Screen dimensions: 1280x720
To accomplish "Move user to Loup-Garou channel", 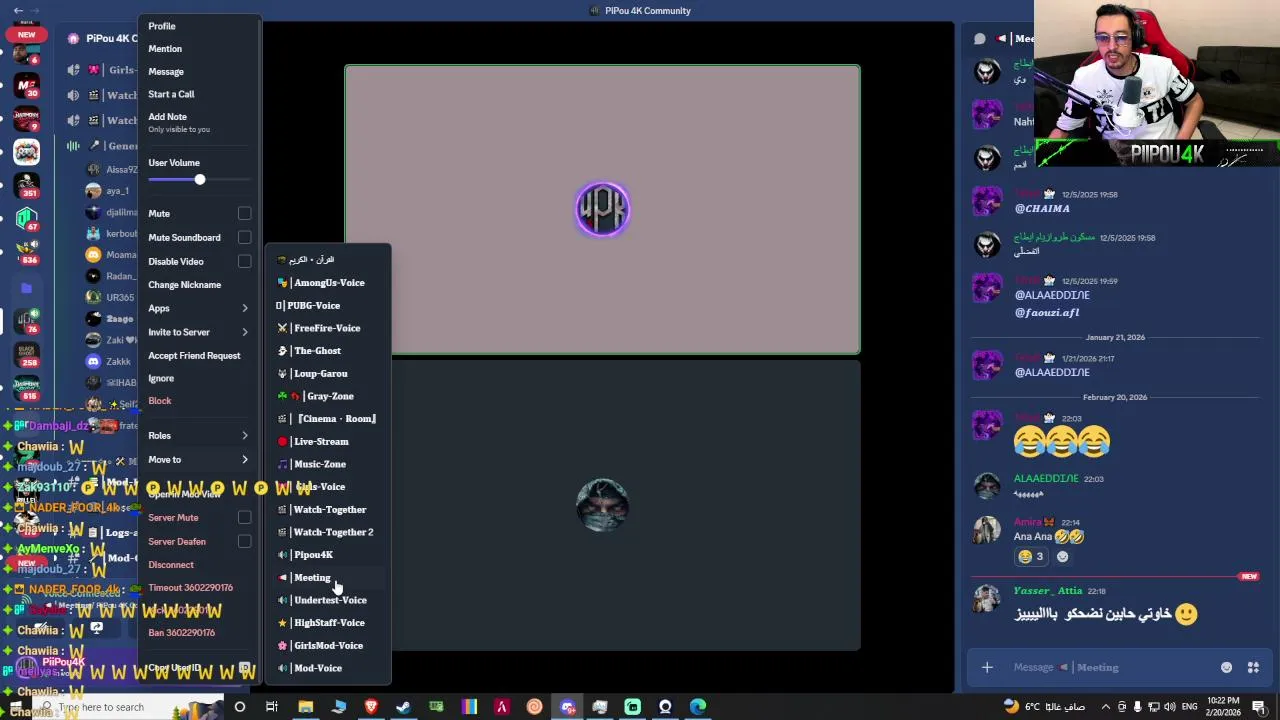I will coord(327,374).
